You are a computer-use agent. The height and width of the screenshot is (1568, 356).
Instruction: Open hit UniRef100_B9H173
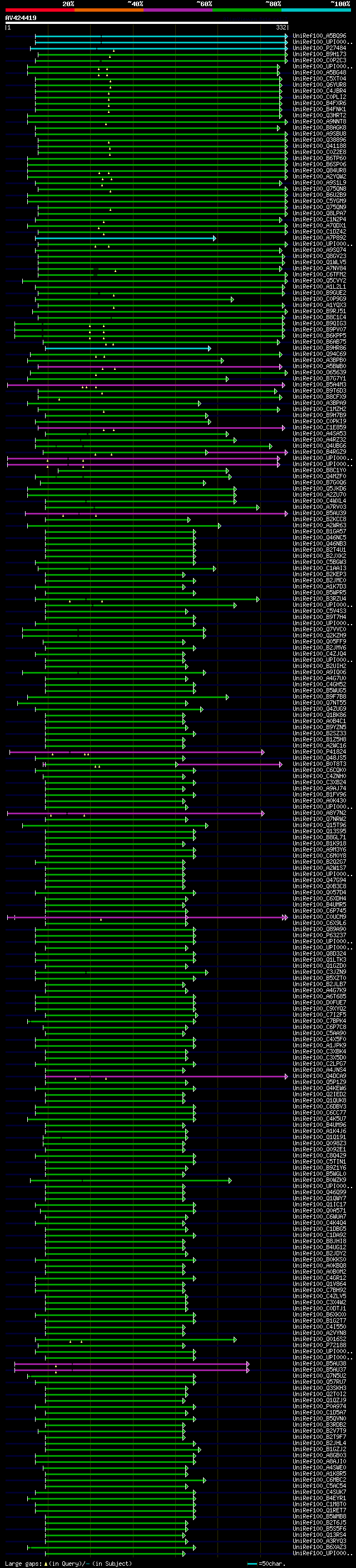coord(319,54)
